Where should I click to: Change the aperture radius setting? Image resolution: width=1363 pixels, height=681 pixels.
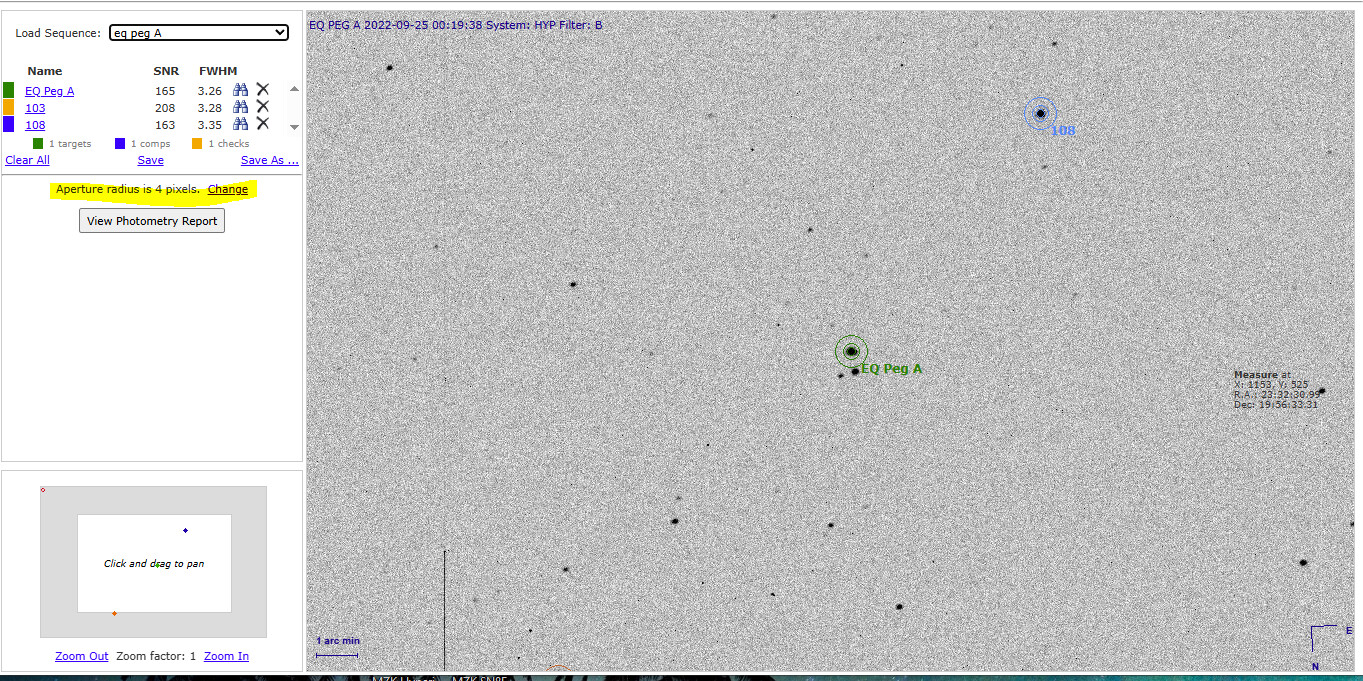(227, 189)
